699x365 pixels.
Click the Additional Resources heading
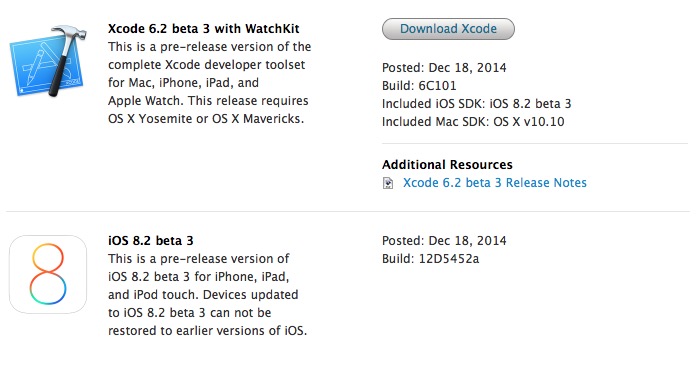point(447,164)
